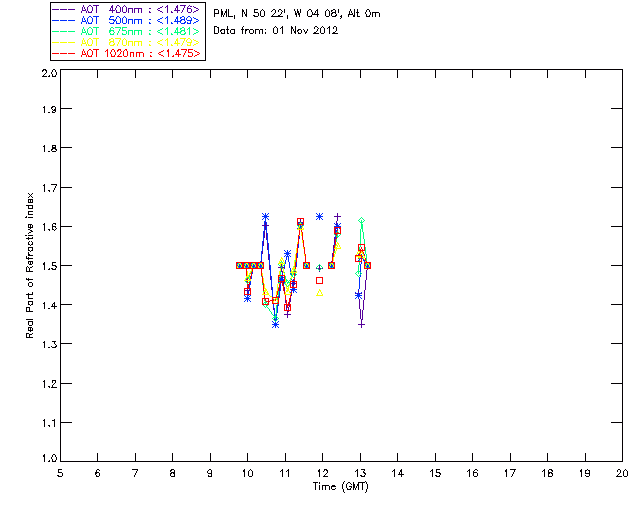Click the y-axis tick label 1.7
Screen dimensions: 640x512
pos(49,188)
